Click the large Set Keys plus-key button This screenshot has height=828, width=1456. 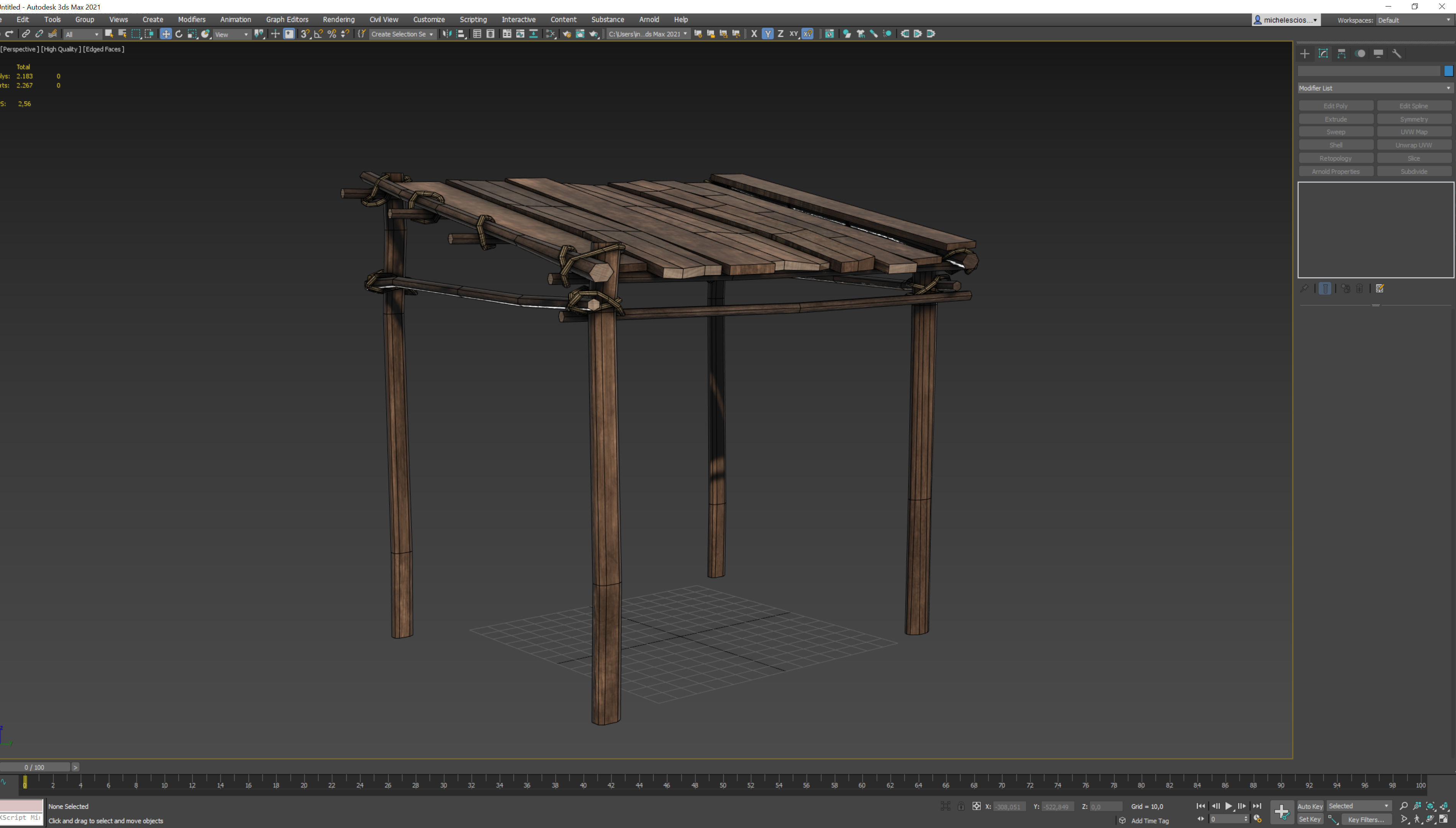1282,813
